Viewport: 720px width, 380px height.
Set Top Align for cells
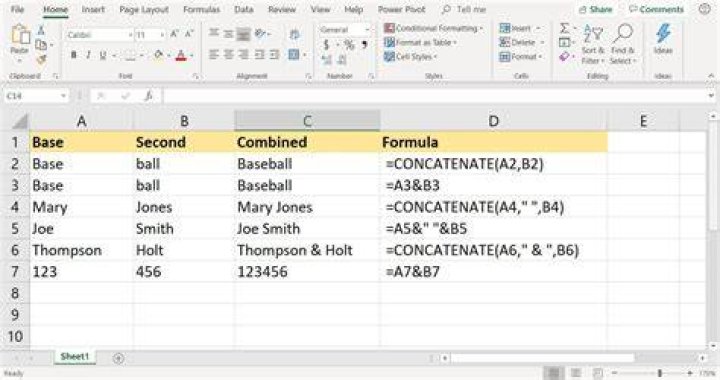(214, 33)
